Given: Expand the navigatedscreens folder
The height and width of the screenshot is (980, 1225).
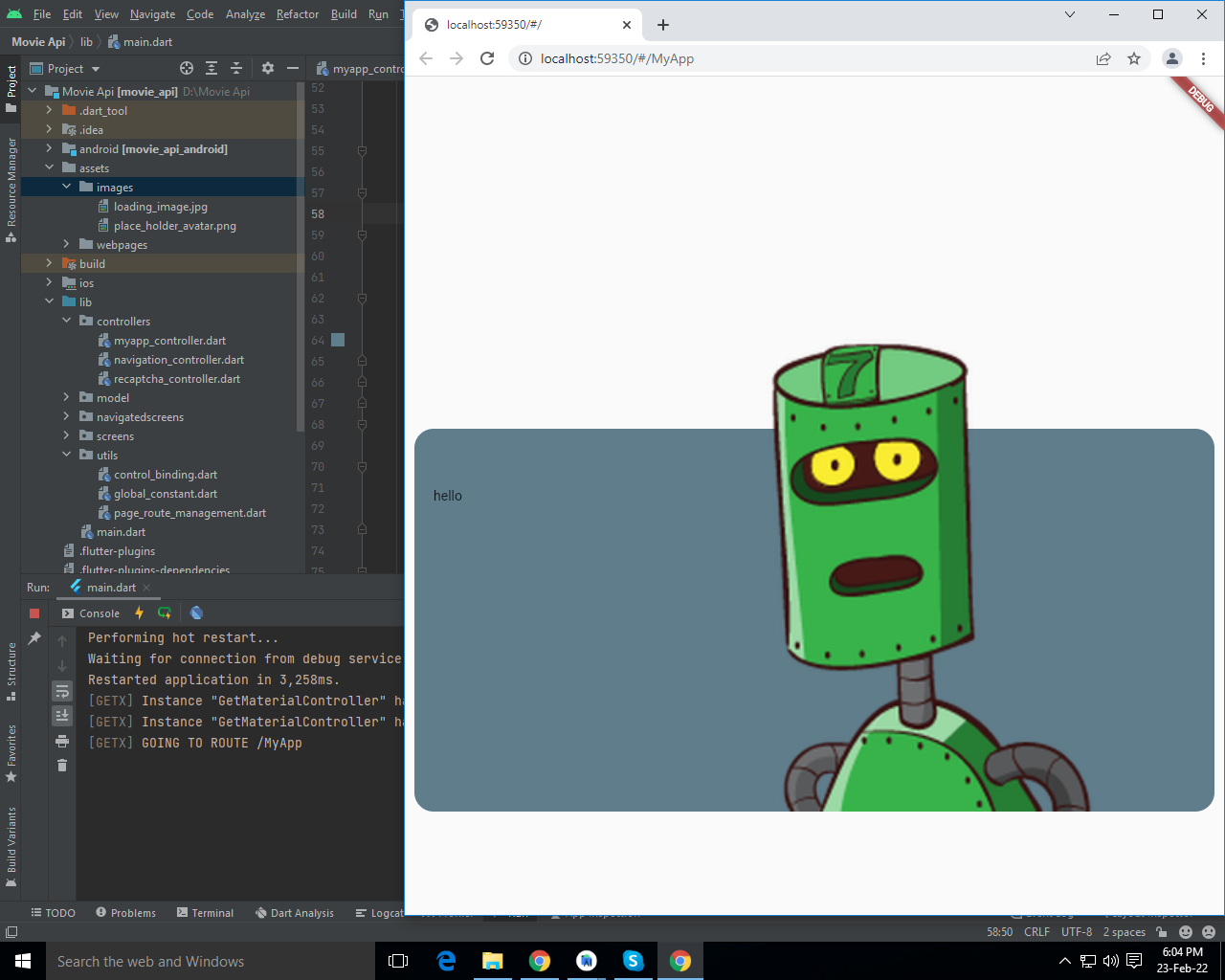Looking at the screenshot, I should [66, 417].
